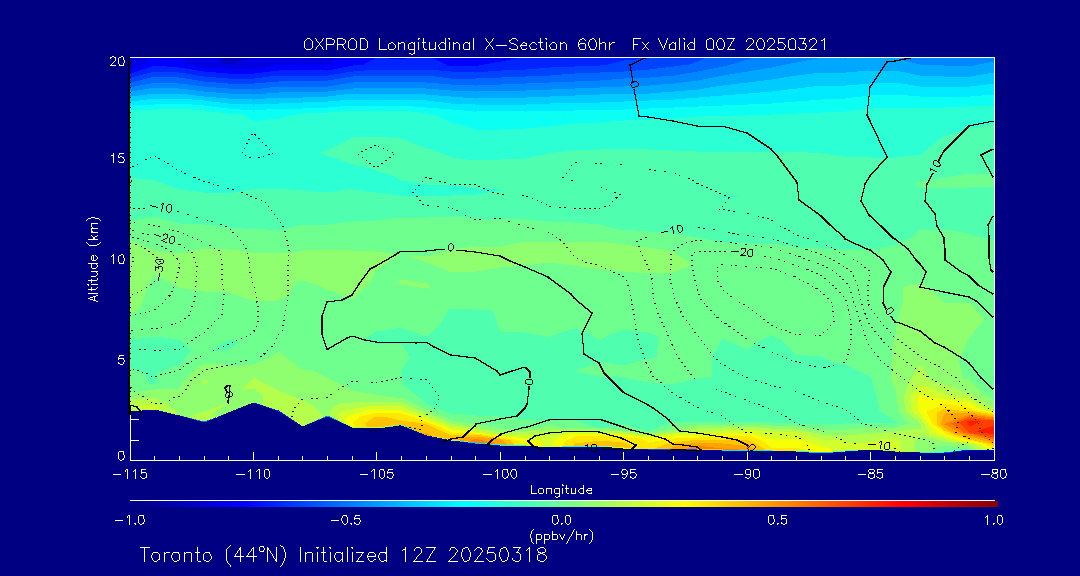
Task: Click the longitude tick label -115
Action: click(131, 475)
